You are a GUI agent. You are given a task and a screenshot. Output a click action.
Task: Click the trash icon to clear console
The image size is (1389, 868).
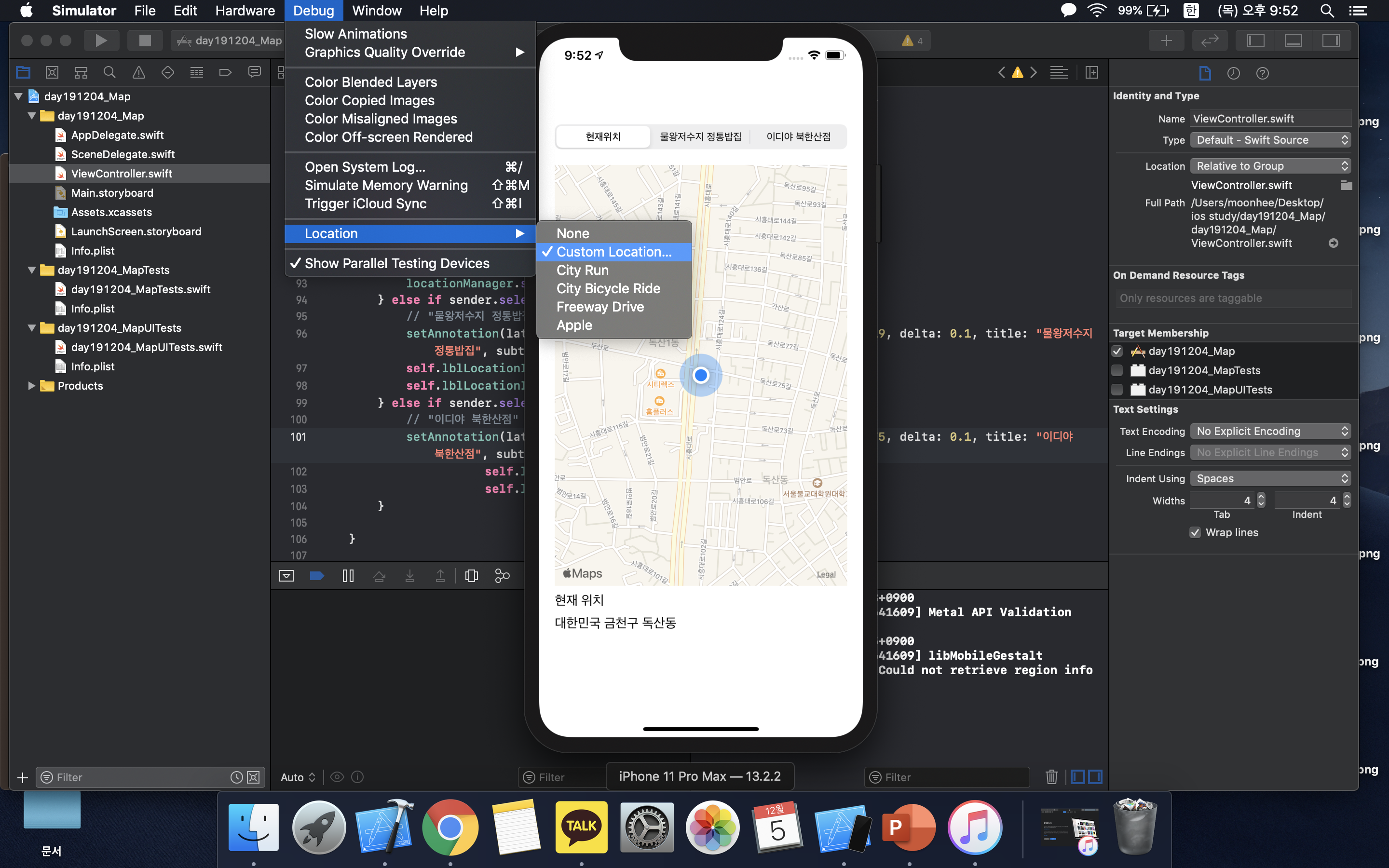click(x=1051, y=777)
